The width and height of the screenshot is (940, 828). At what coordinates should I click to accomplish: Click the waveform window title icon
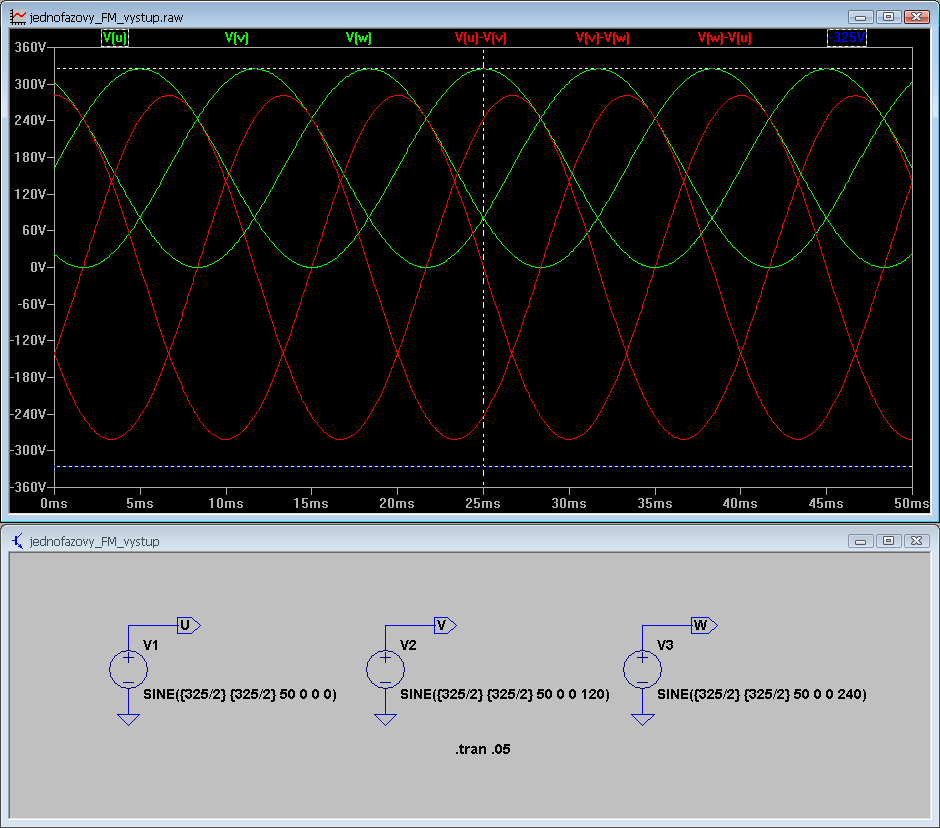pos(17,17)
